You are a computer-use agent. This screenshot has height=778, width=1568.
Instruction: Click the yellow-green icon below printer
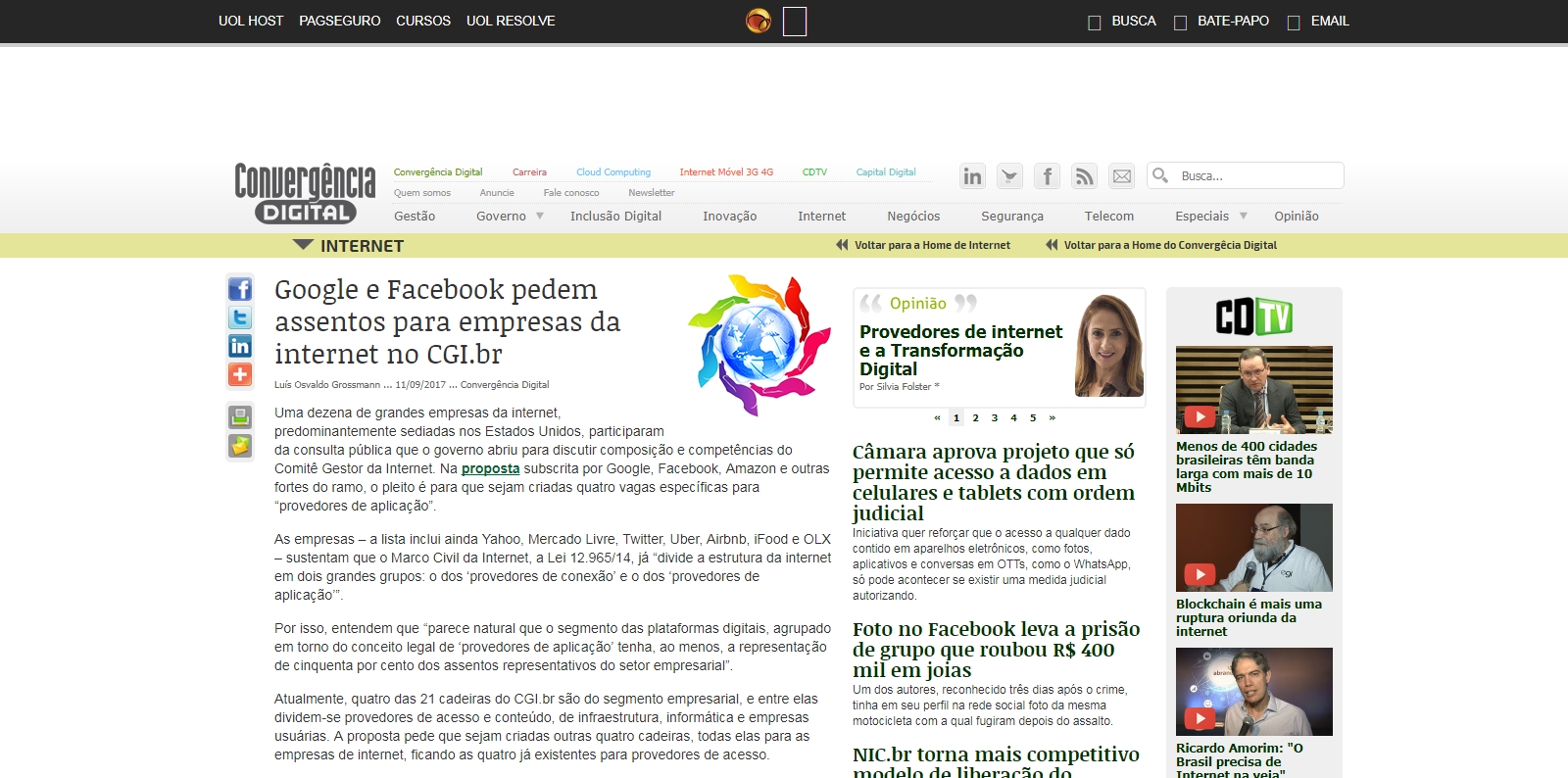click(240, 446)
